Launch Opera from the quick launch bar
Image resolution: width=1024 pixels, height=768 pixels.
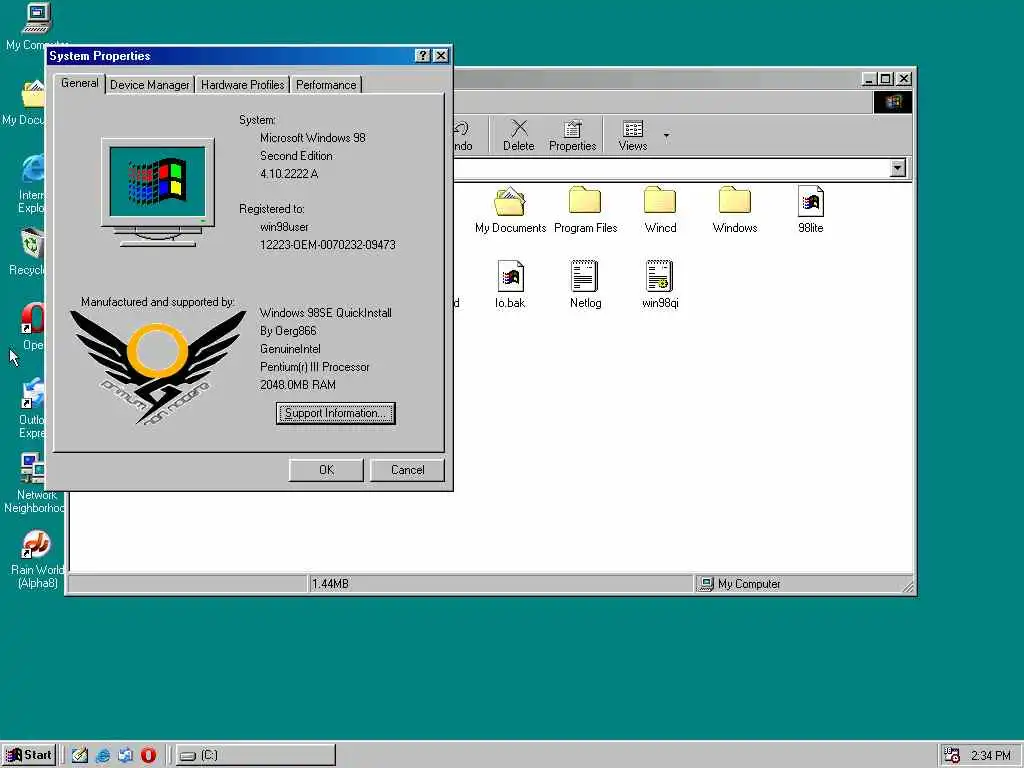click(148, 756)
